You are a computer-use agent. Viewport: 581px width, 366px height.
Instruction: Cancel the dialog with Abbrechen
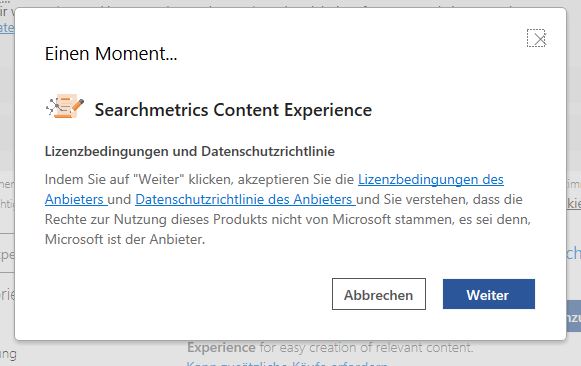(379, 294)
